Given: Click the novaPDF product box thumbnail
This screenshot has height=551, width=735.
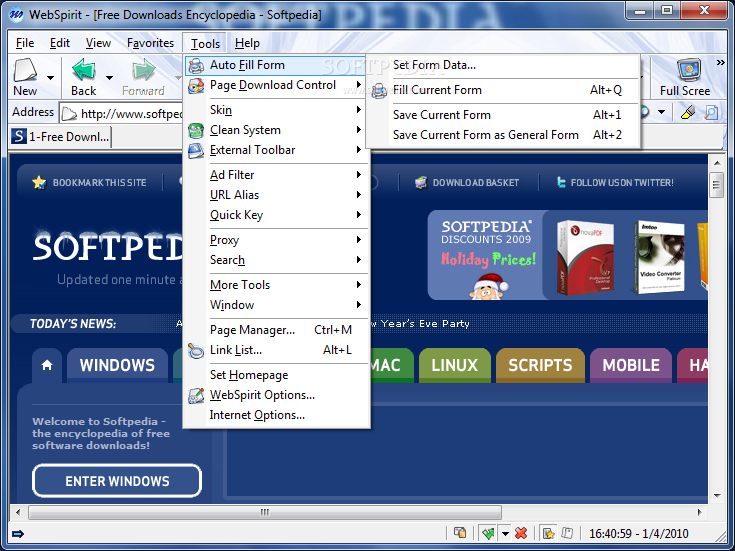Looking at the screenshot, I should pyautogui.click(x=585, y=257).
